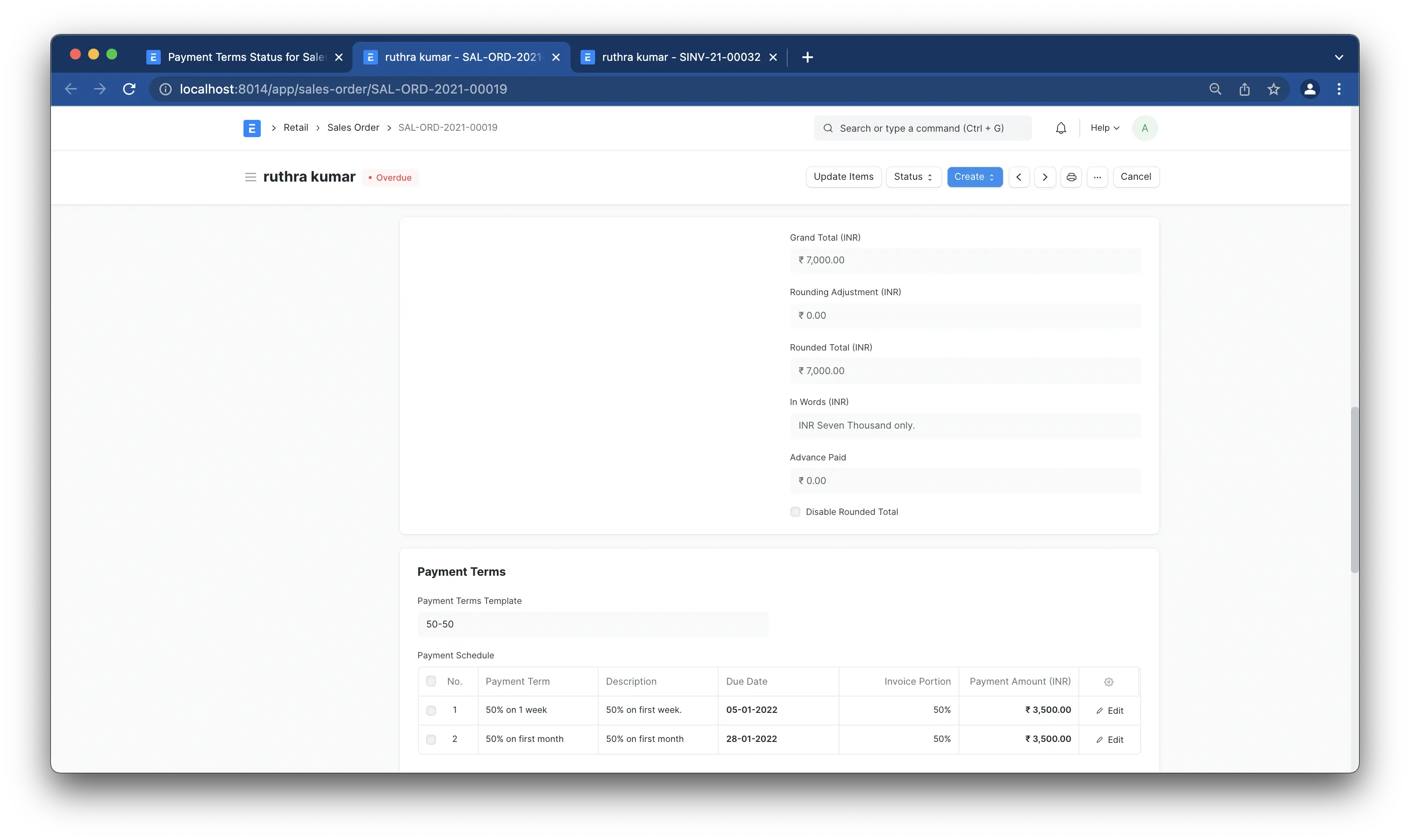
Task: Select checkbox for payment term row 1
Action: click(430, 710)
